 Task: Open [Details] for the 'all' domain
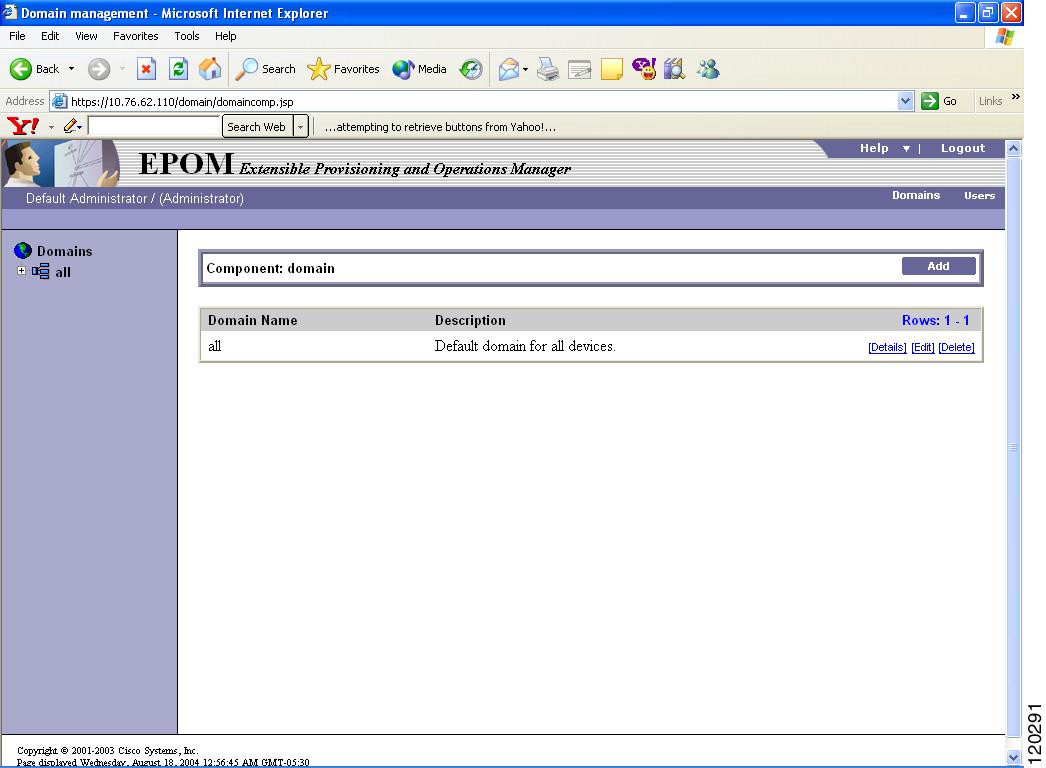click(x=886, y=347)
